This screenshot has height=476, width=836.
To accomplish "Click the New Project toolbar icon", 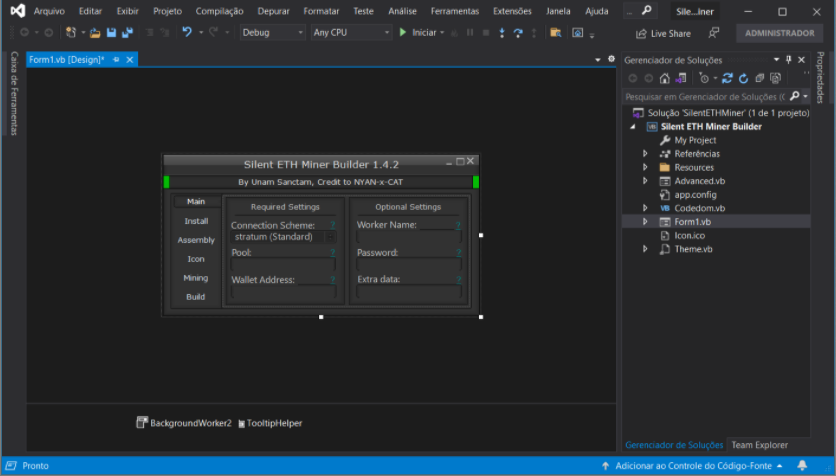I will (70, 33).
